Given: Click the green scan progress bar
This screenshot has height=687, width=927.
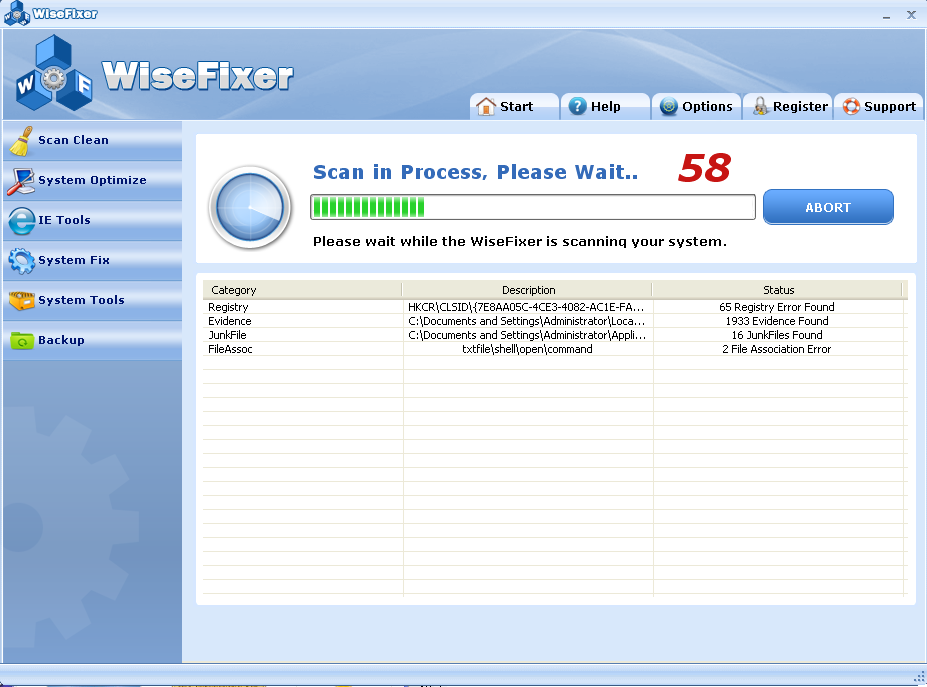Looking at the screenshot, I should (532, 207).
